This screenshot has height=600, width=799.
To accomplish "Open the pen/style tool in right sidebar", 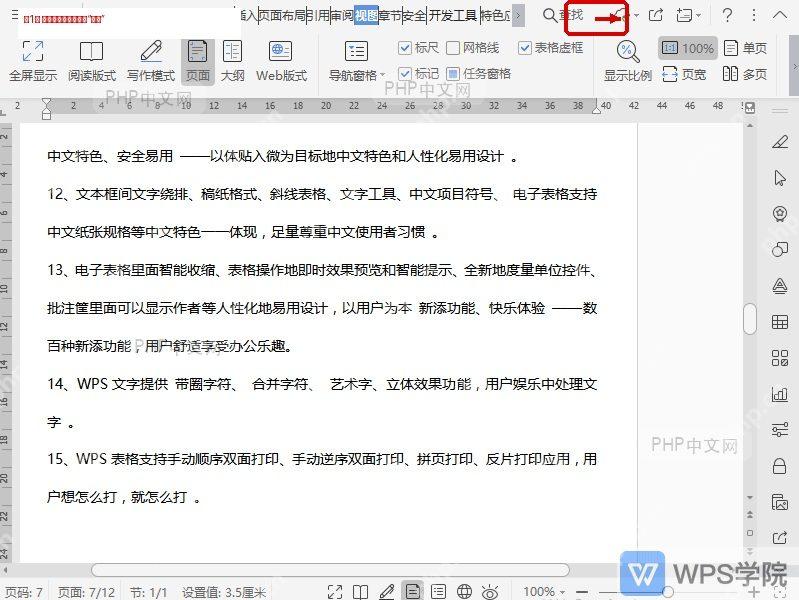I will tap(780, 142).
